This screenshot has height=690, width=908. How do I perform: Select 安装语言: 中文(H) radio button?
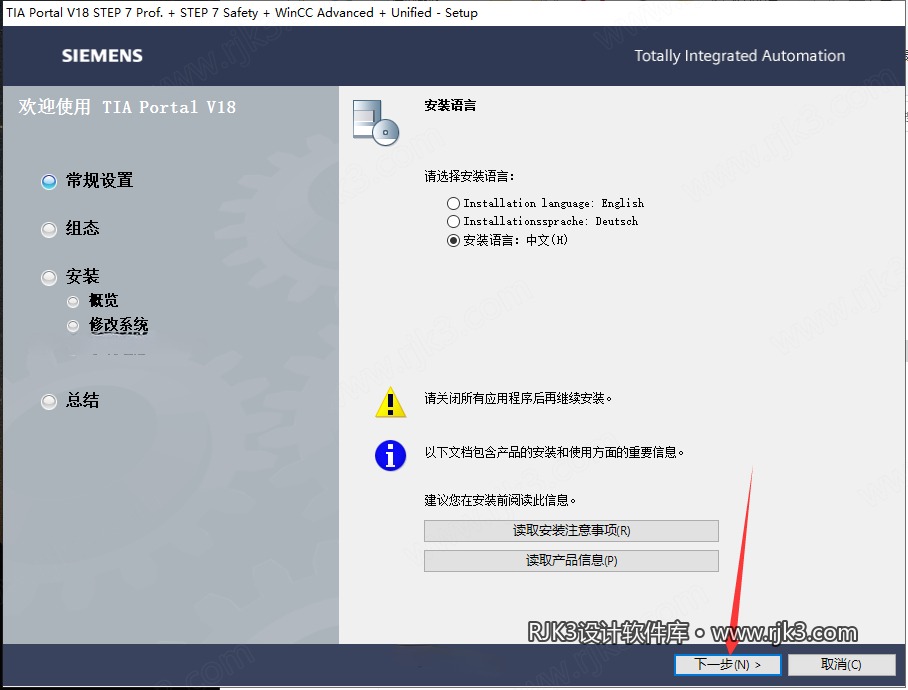[453, 240]
